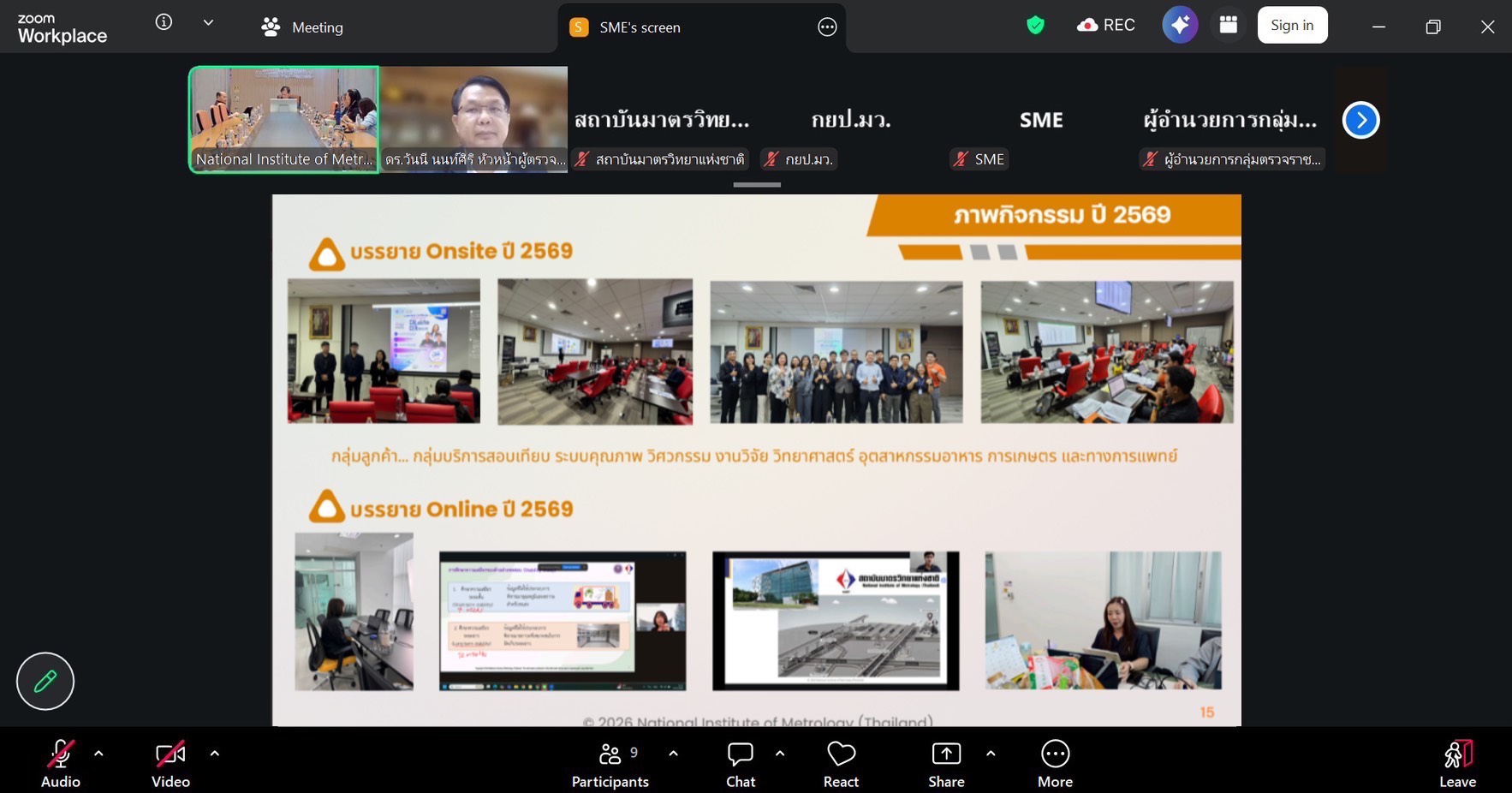Show next participants with blue arrow
Viewport: 1512px width, 793px height.
(1360, 120)
